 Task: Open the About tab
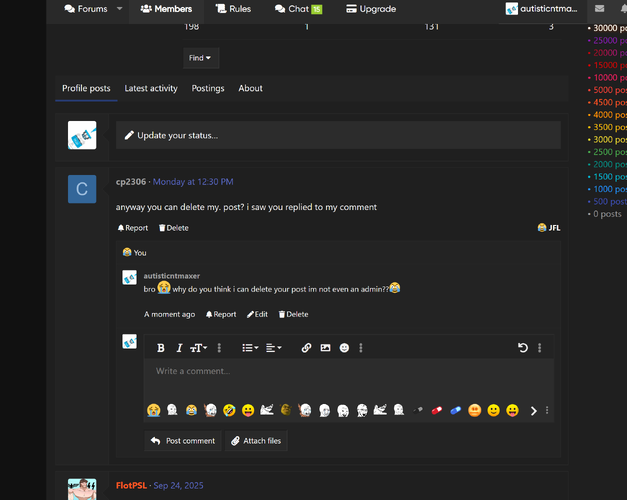[x=250, y=88]
